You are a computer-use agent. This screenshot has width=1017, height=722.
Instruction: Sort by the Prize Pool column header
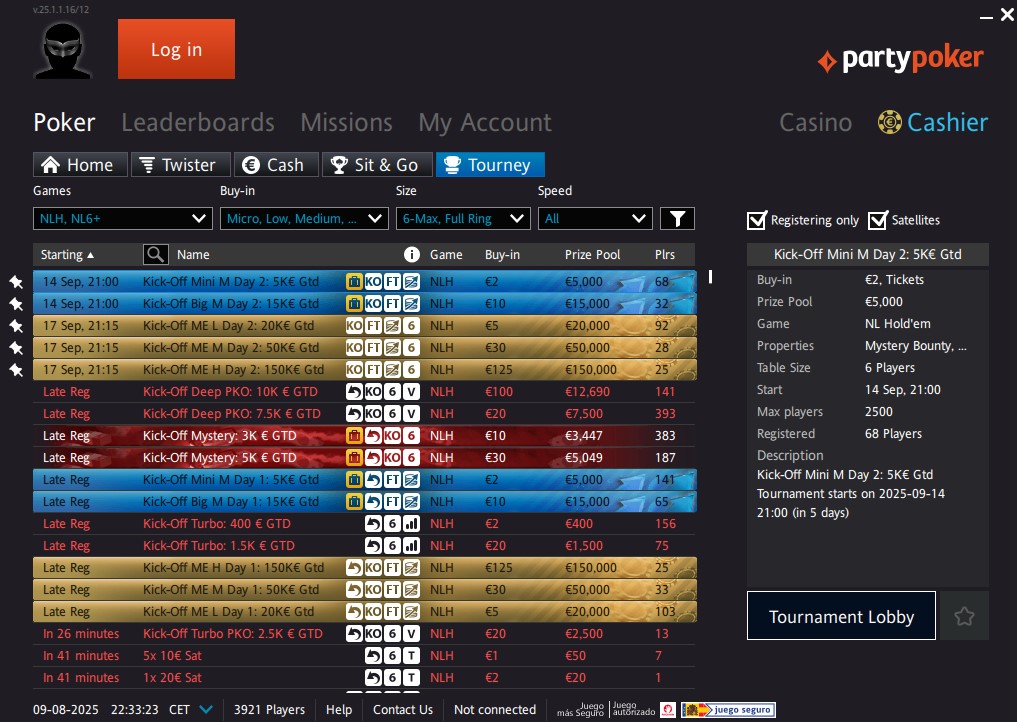[592, 254]
